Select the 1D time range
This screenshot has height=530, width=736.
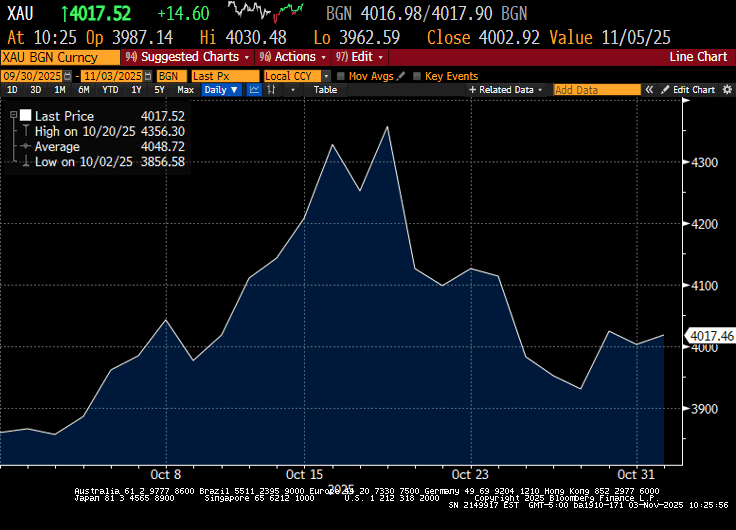click(12, 90)
